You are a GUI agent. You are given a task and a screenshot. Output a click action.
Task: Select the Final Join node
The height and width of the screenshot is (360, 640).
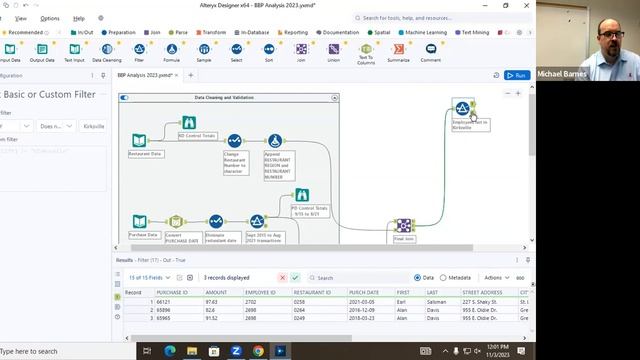403,225
